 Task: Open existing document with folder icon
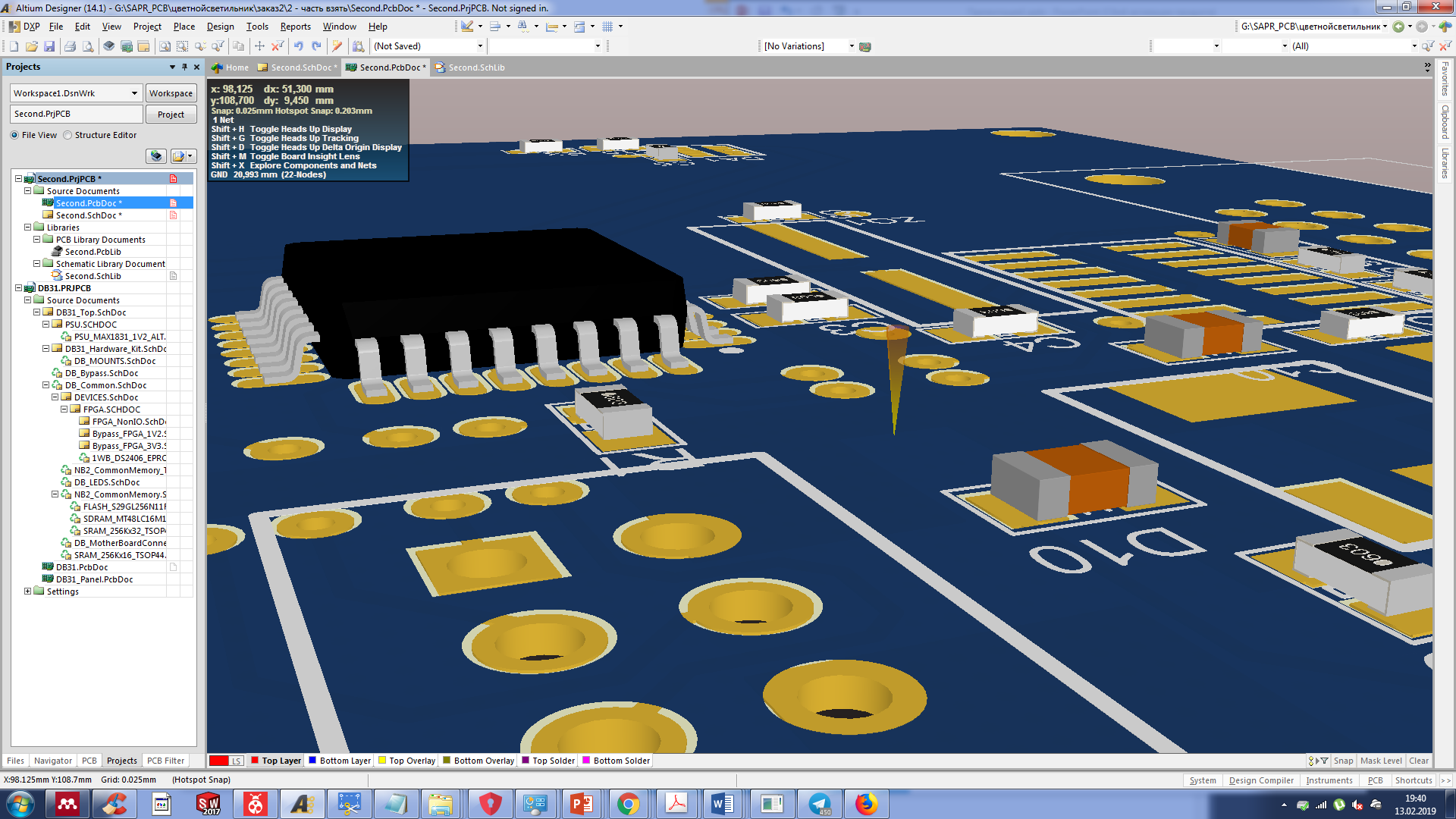pos(31,46)
